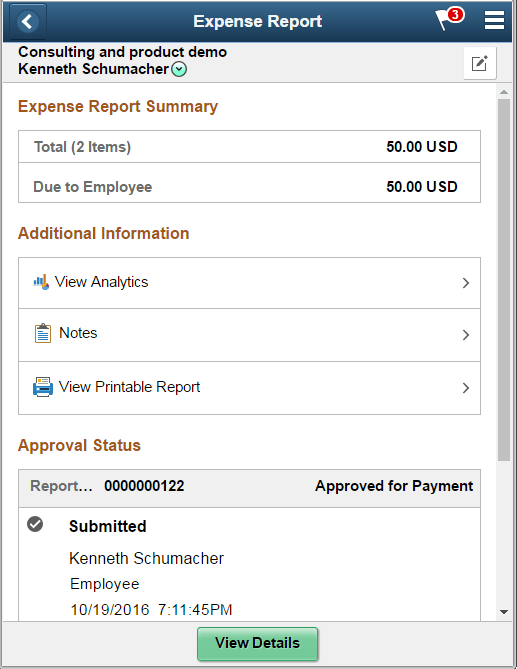Click the Total amount 50.00 USD
Viewport: 517px width, 669px height.
pos(422,147)
